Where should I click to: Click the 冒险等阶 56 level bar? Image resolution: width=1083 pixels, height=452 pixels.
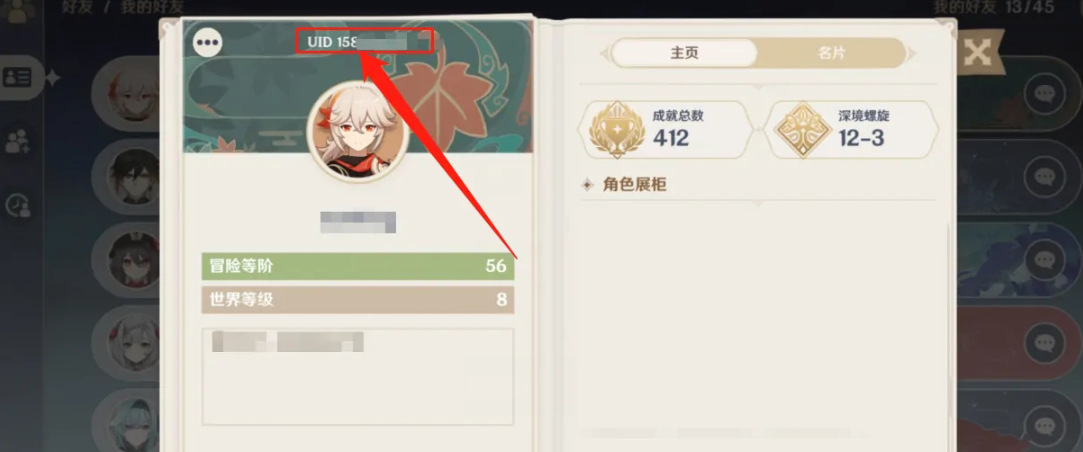click(358, 266)
